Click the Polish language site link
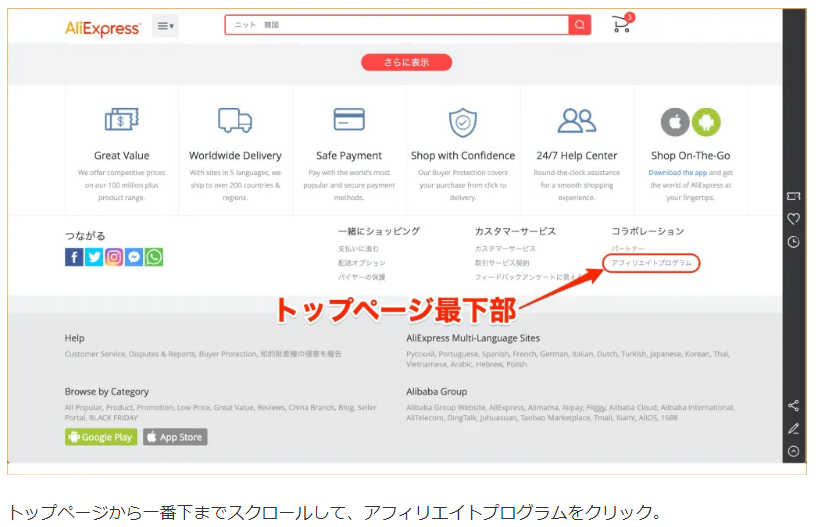Screen dimensions: 829x527 [x=517, y=364]
